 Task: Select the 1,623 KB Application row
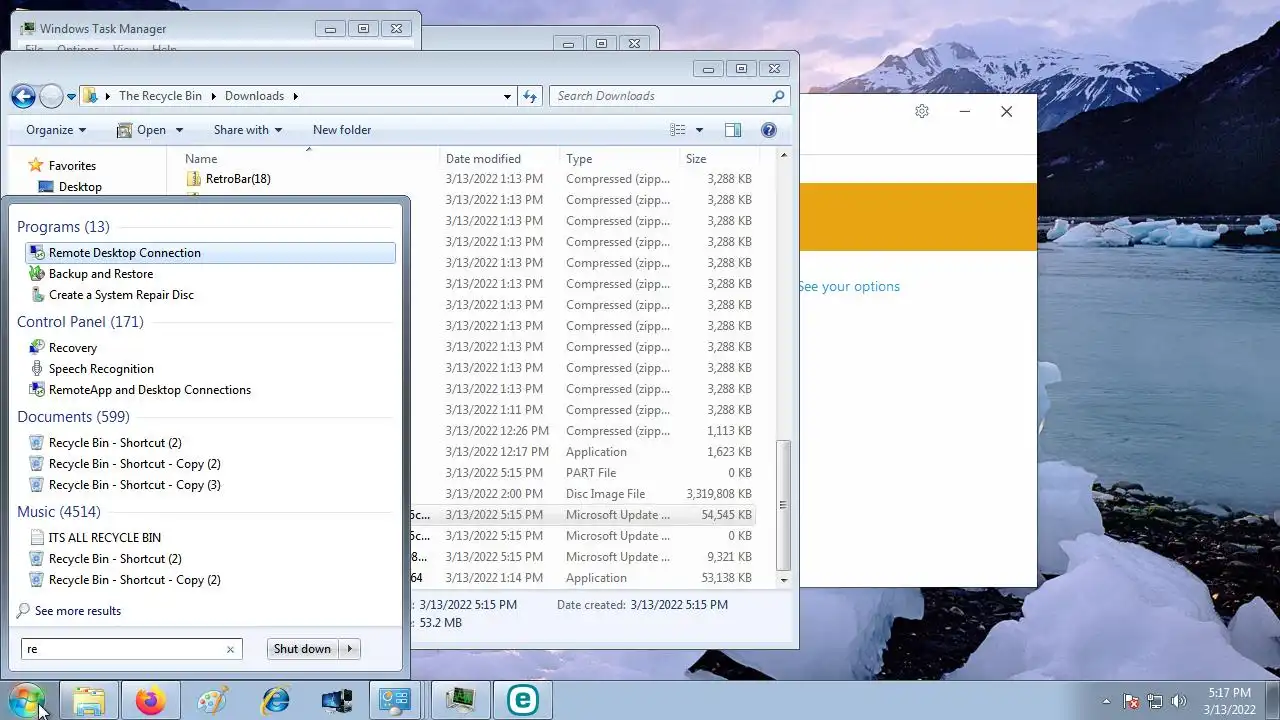598,452
